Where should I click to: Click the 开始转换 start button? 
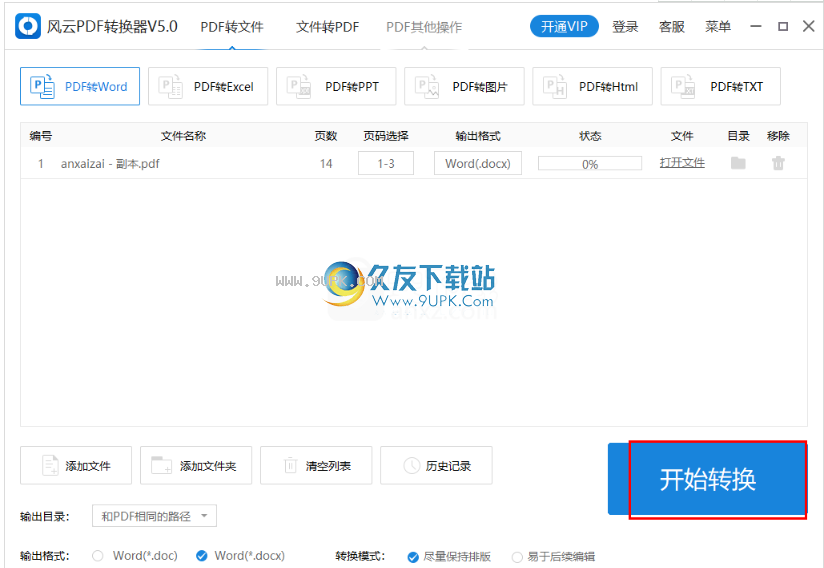point(707,479)
